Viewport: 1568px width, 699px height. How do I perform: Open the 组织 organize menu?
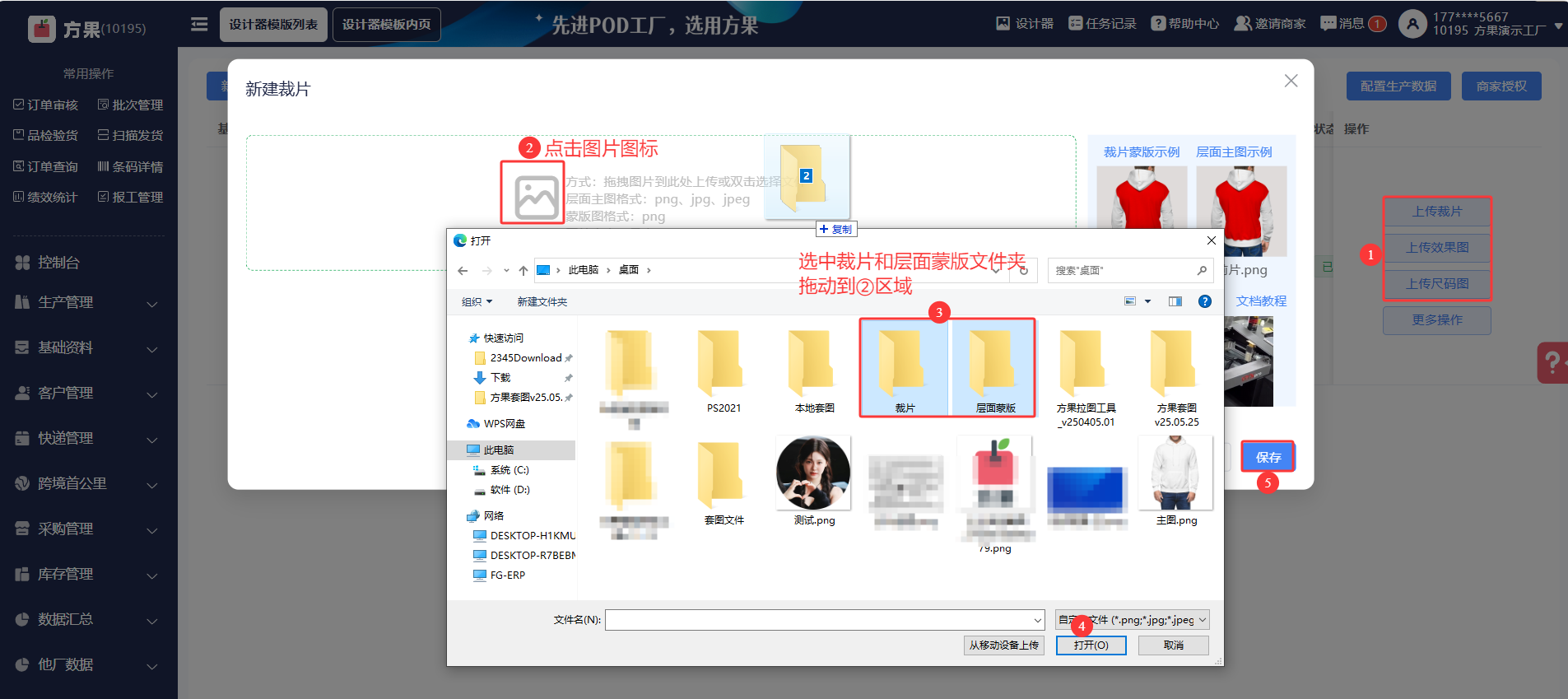click(477, 301)
